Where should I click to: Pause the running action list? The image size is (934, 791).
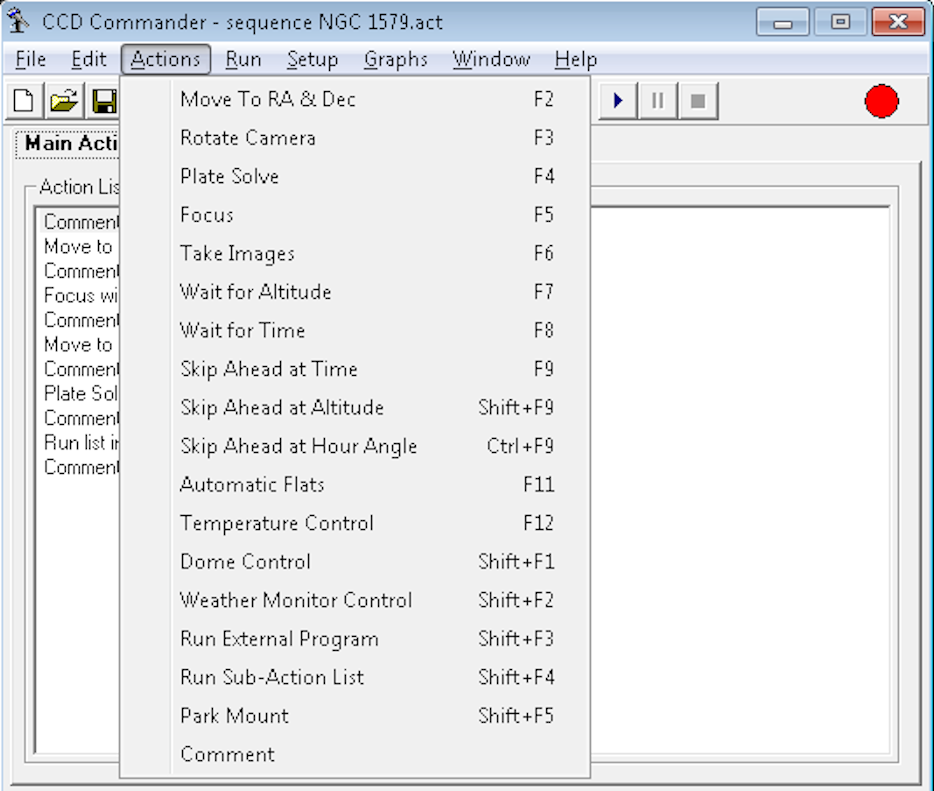656,99
